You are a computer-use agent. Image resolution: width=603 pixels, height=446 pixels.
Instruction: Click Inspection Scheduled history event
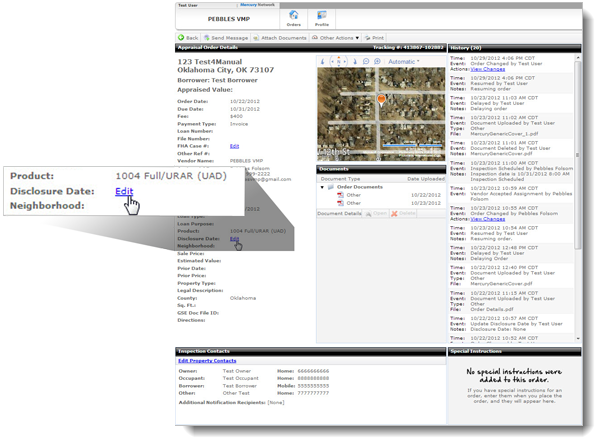click(521, 168)
